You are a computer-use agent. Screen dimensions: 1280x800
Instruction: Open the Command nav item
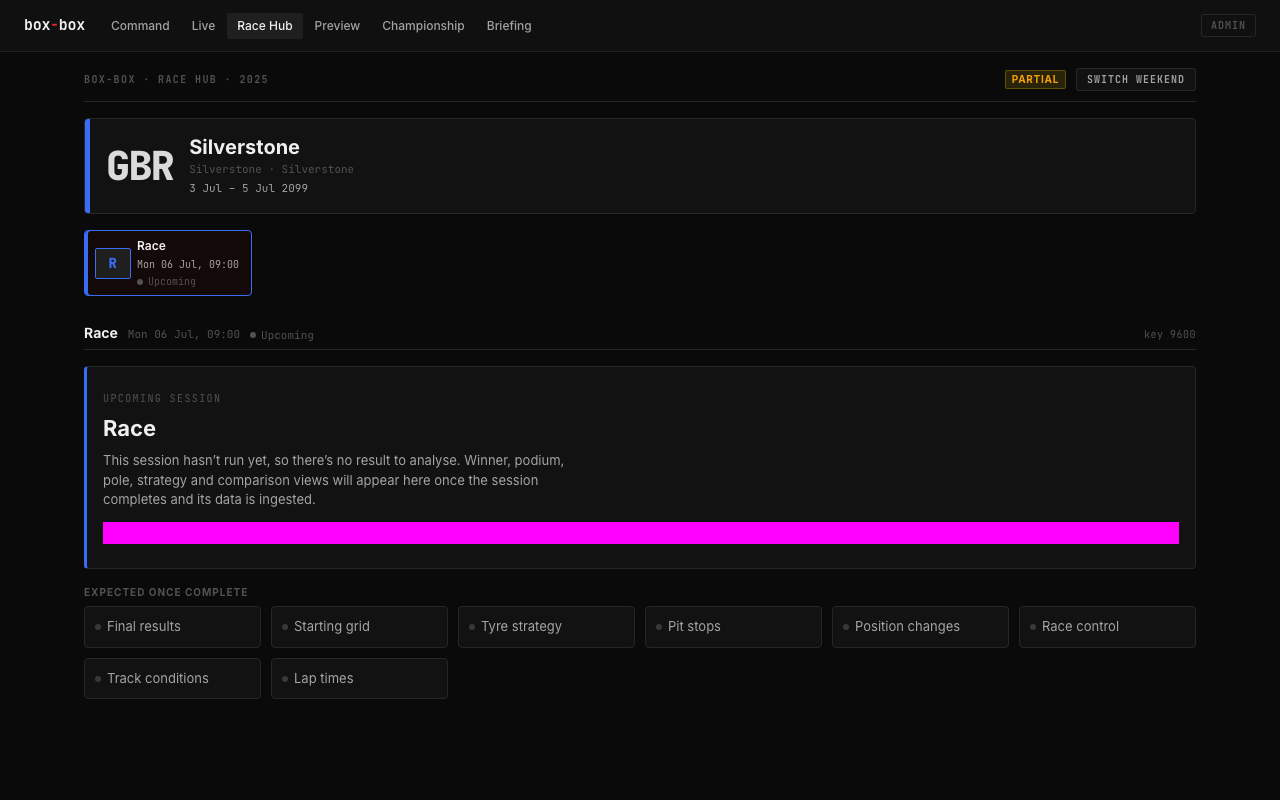[140, 26]
